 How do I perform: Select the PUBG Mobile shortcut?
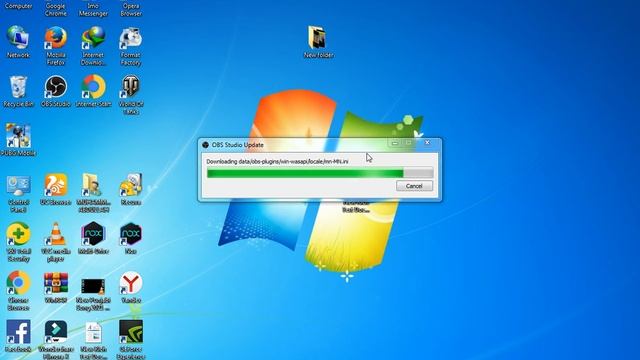point(18,140)
